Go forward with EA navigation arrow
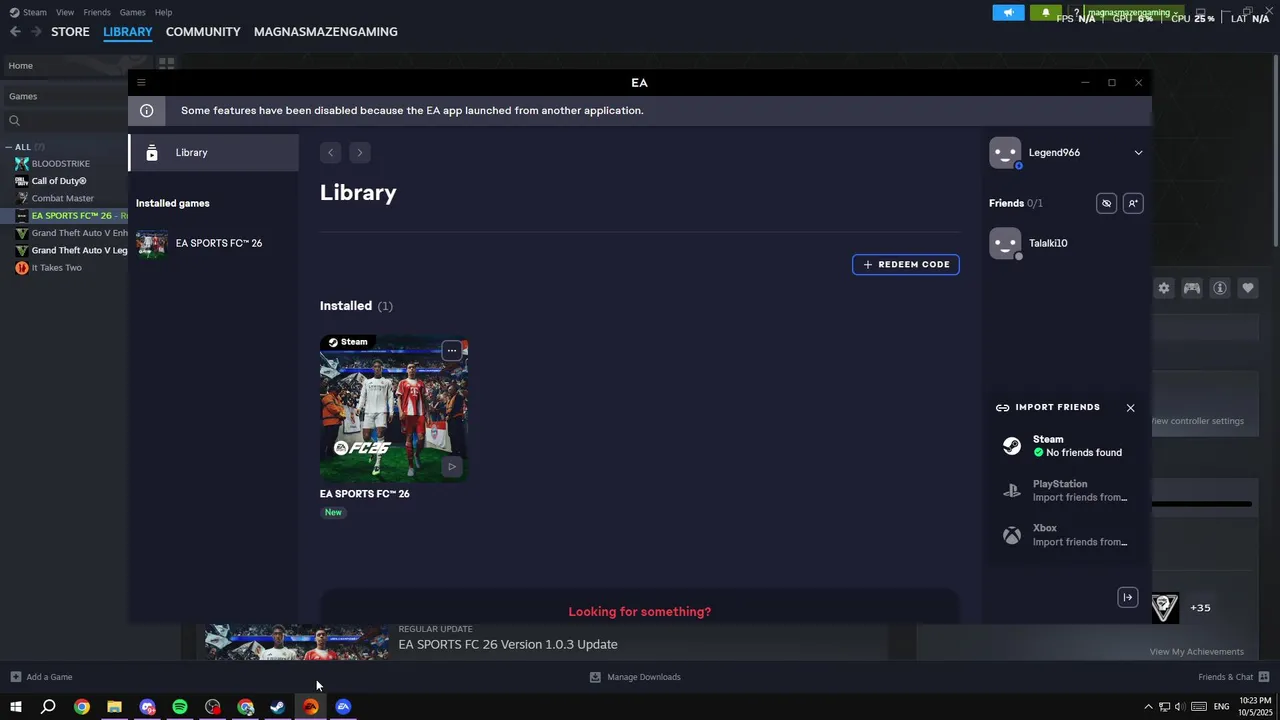 click(x=360, y=153)
